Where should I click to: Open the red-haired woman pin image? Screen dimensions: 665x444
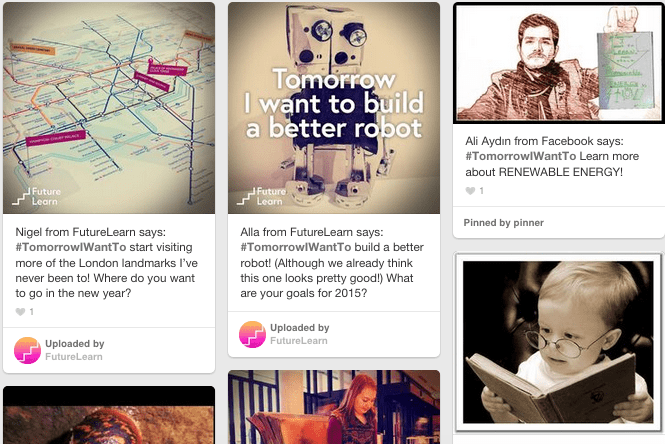(334, 408)
